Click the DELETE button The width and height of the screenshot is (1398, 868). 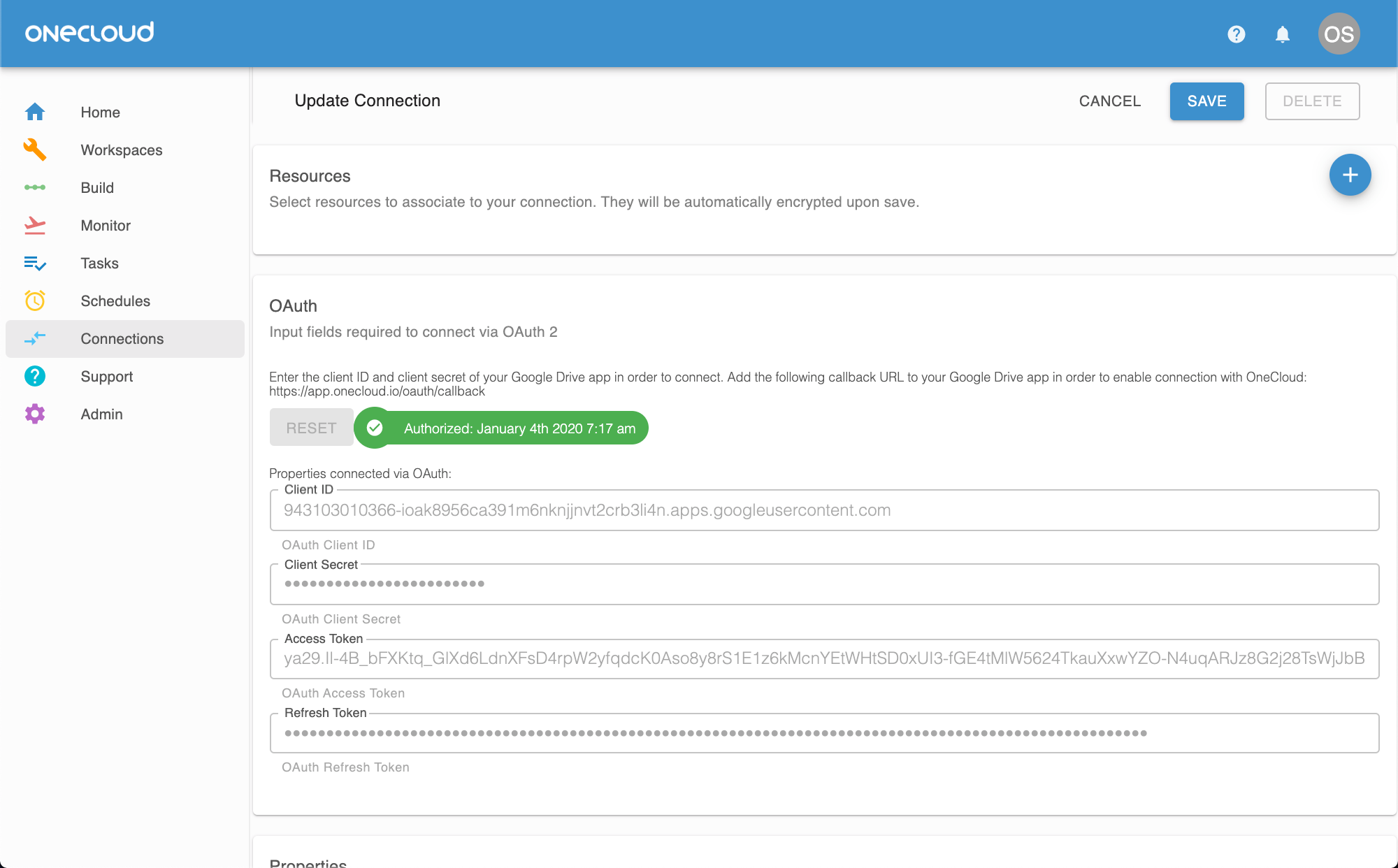[1311, 101]
